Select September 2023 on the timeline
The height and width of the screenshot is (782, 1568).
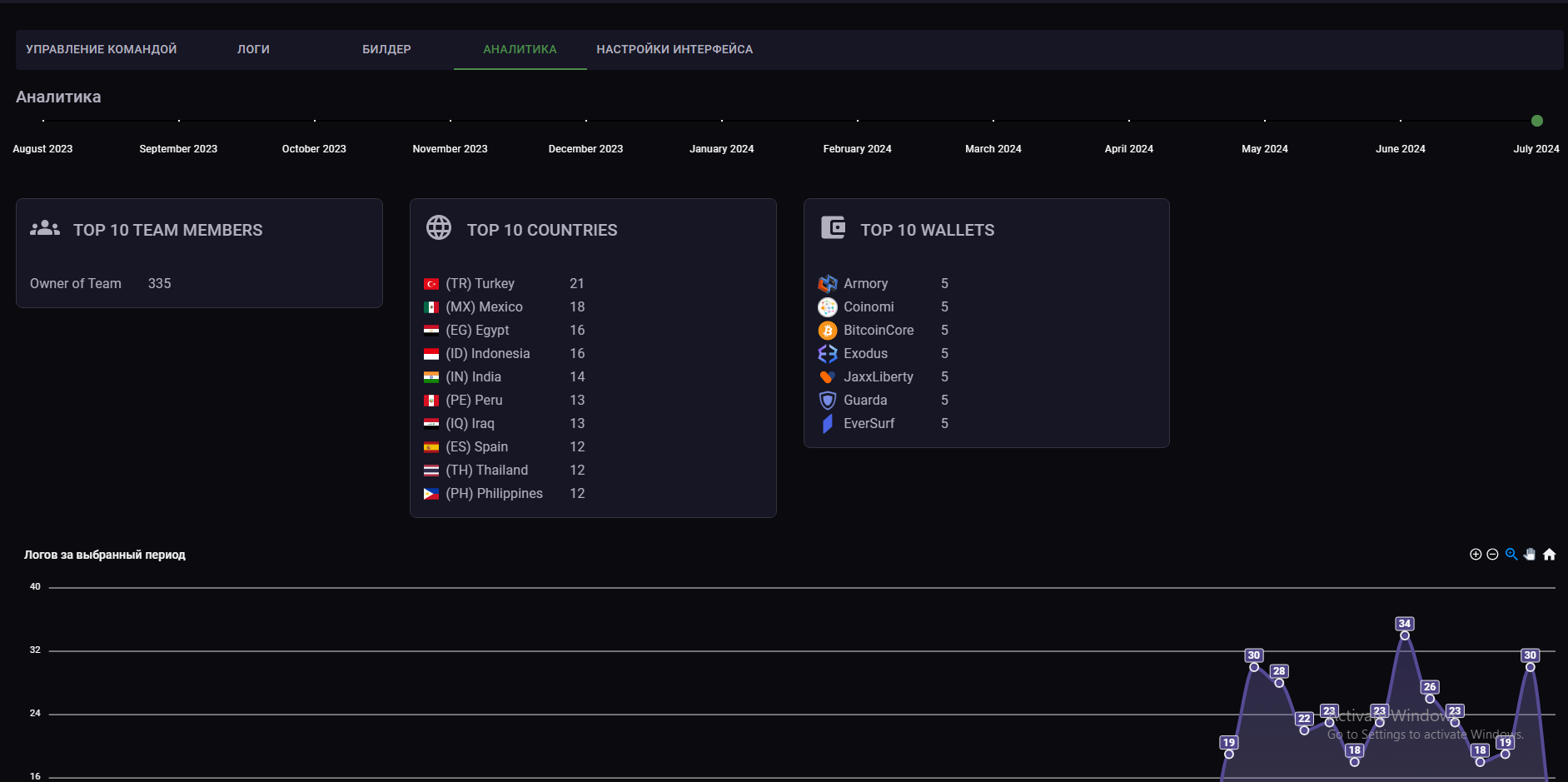tap(178, 149)
